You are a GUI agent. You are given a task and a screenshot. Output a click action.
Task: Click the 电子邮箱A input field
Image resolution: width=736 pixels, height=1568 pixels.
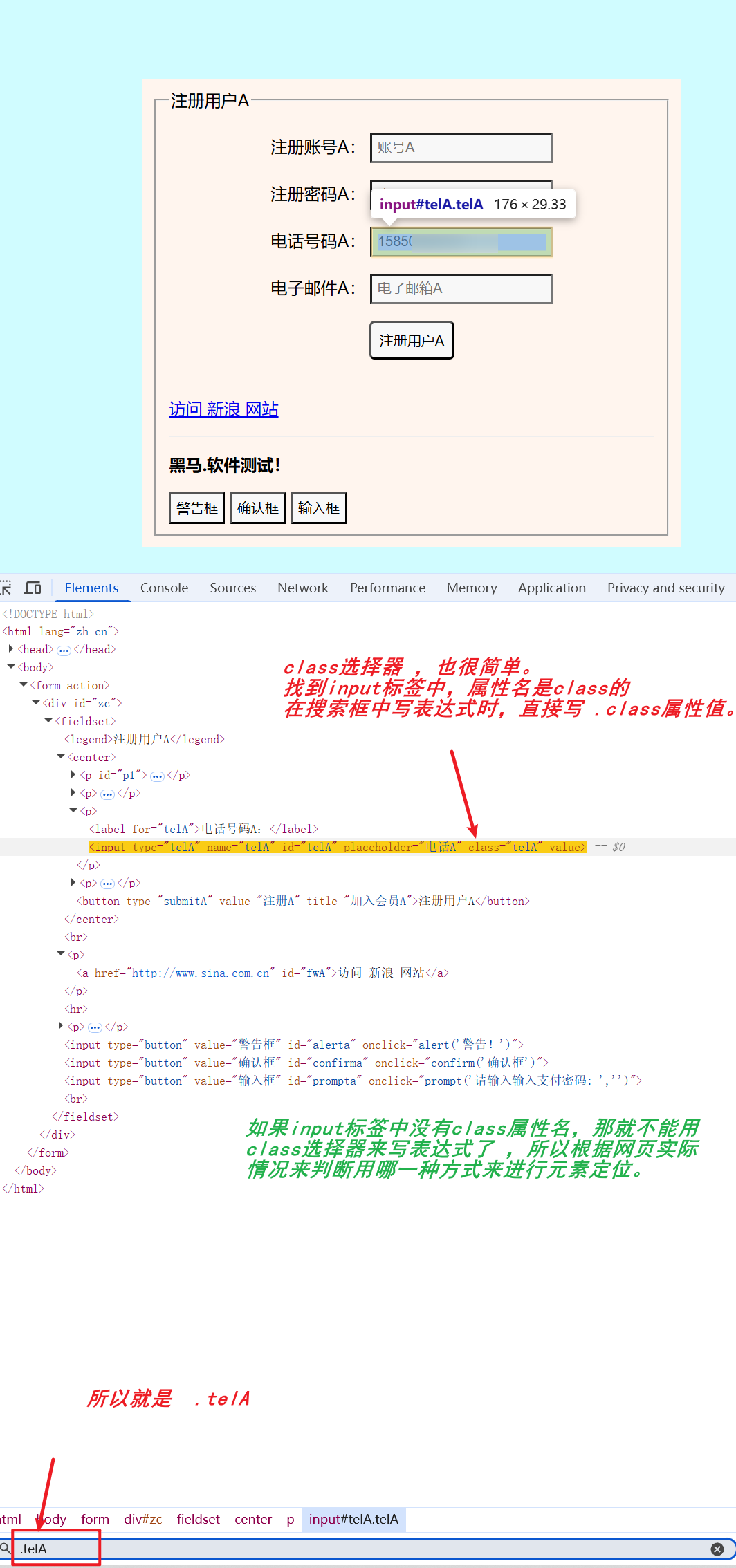tap(461, 289)
